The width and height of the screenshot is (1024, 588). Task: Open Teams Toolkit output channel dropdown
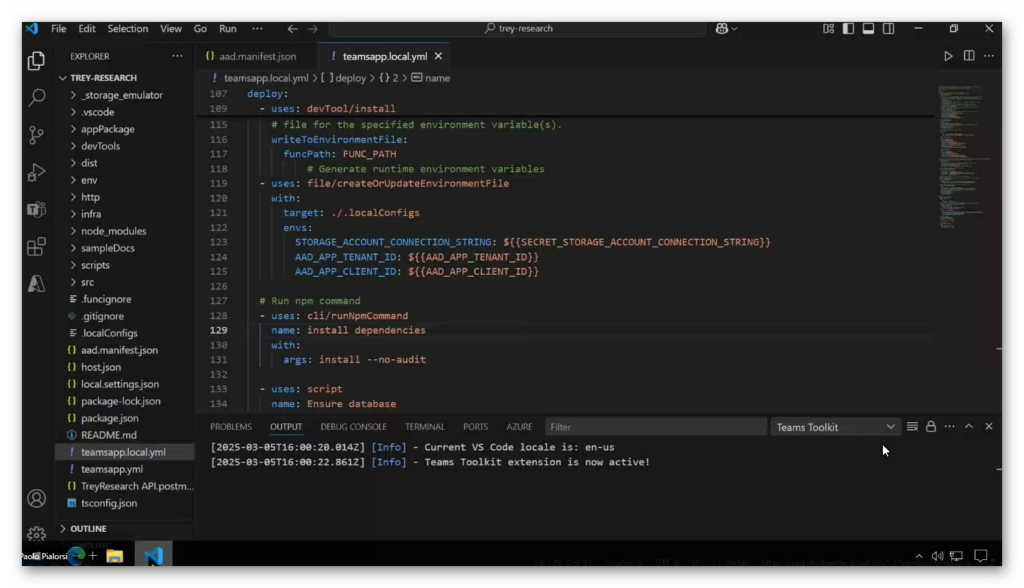point(835,427)
